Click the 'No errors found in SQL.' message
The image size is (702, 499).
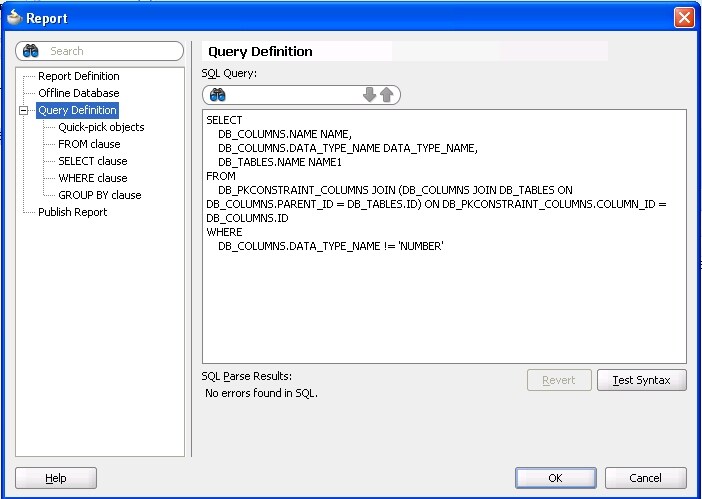coord(261,393)
